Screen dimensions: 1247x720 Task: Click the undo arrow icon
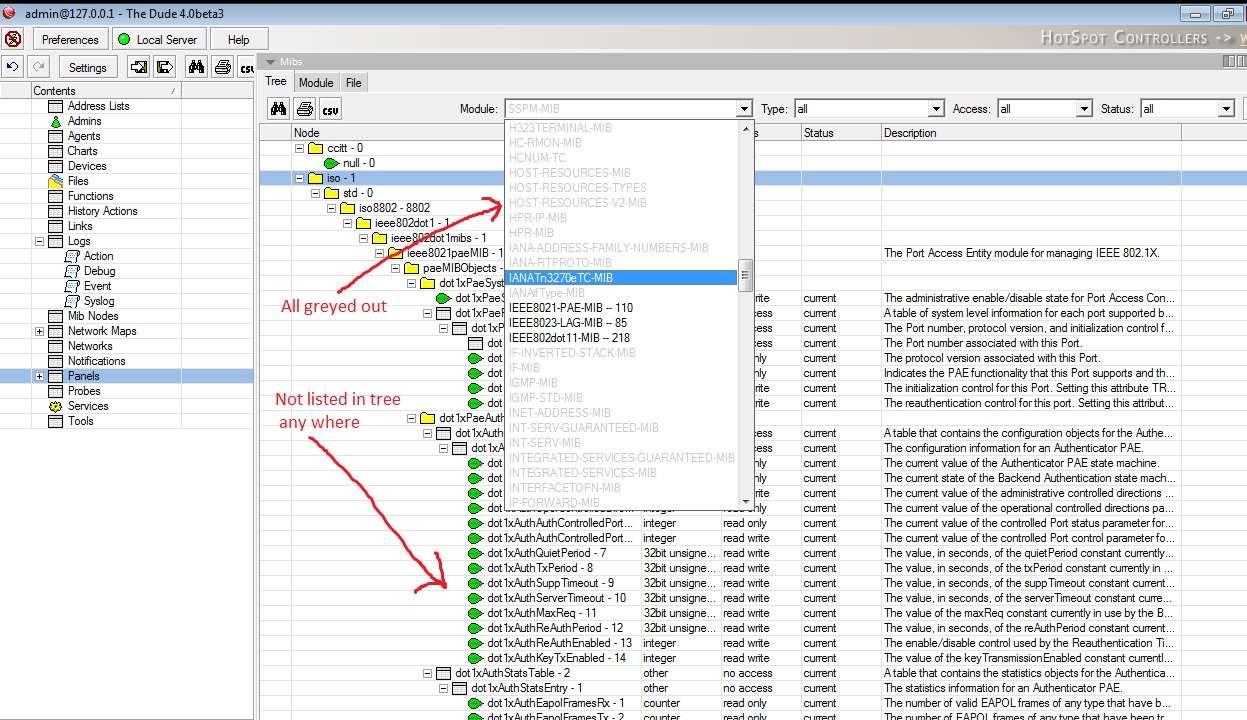[13, 67]
